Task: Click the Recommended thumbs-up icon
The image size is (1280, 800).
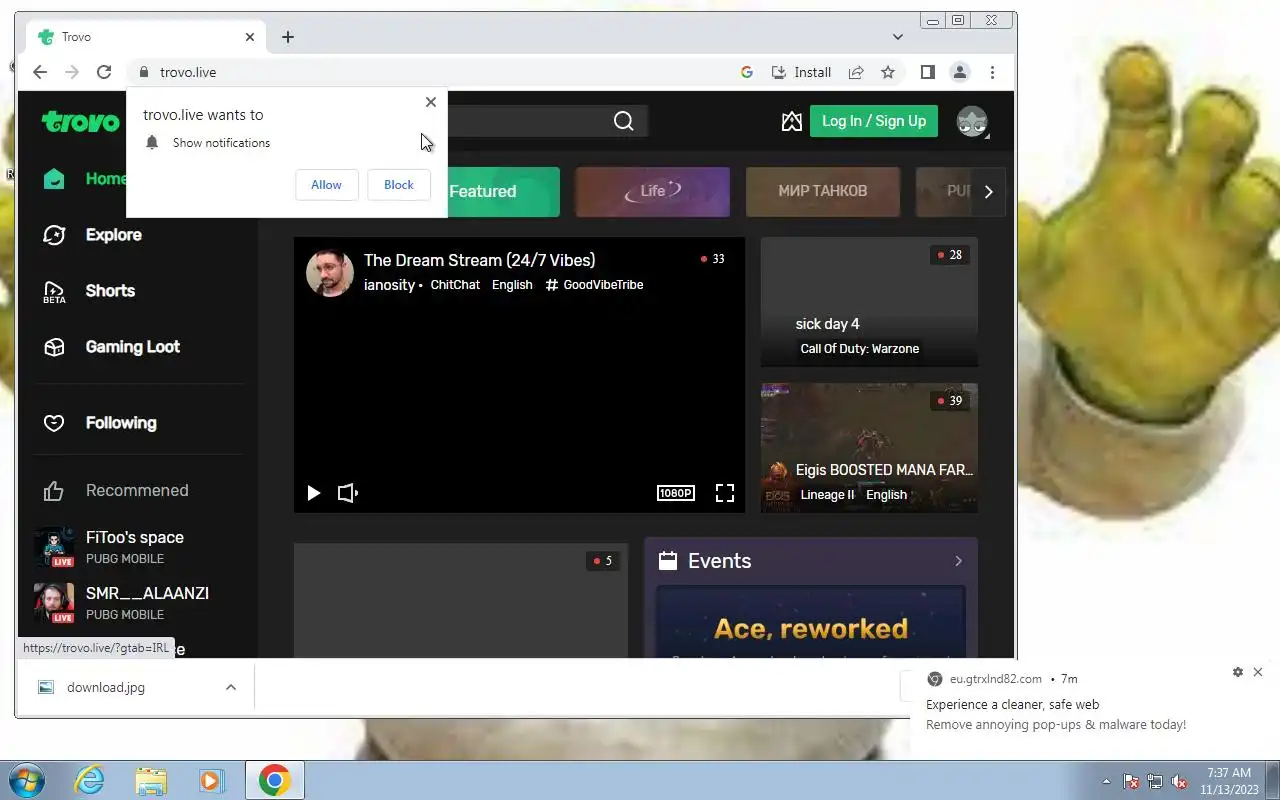Action: [54, 491]
